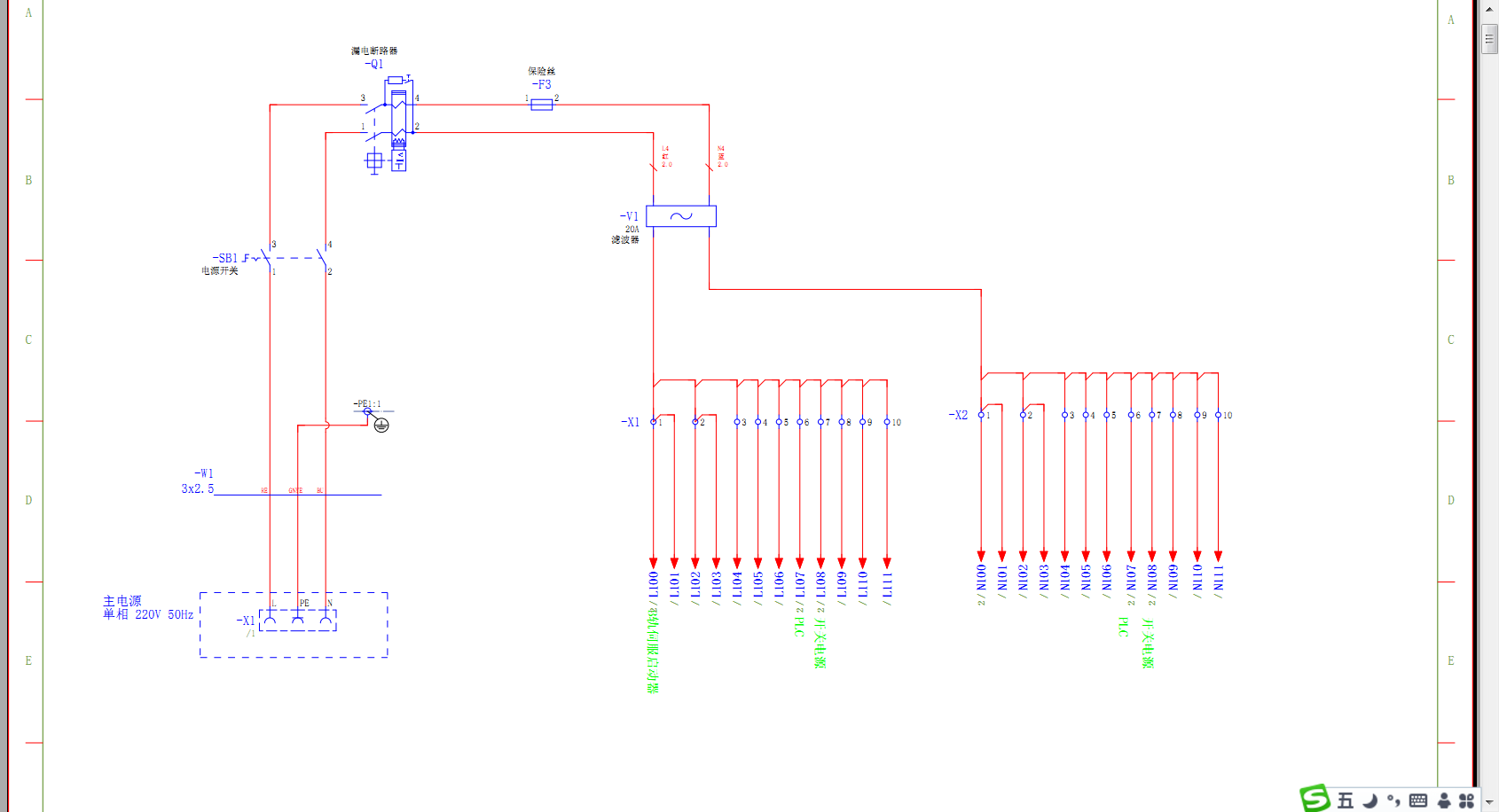Select the PE ground symbol
The width and height of the screenshot is (1499, 812).
[381, 426]
